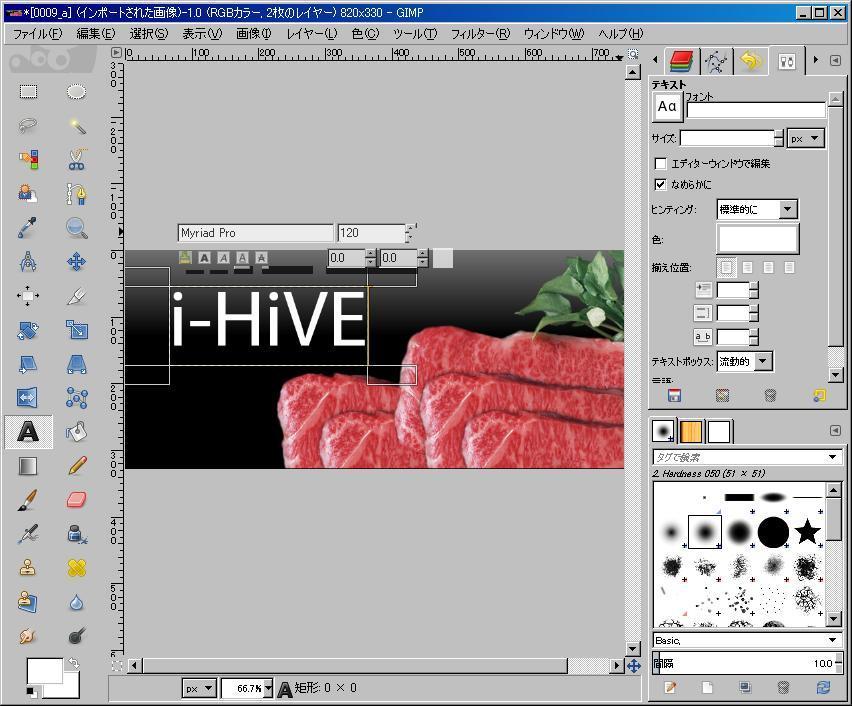
Task: Choose the Eraser tool
Action: [x=77, y=500]
